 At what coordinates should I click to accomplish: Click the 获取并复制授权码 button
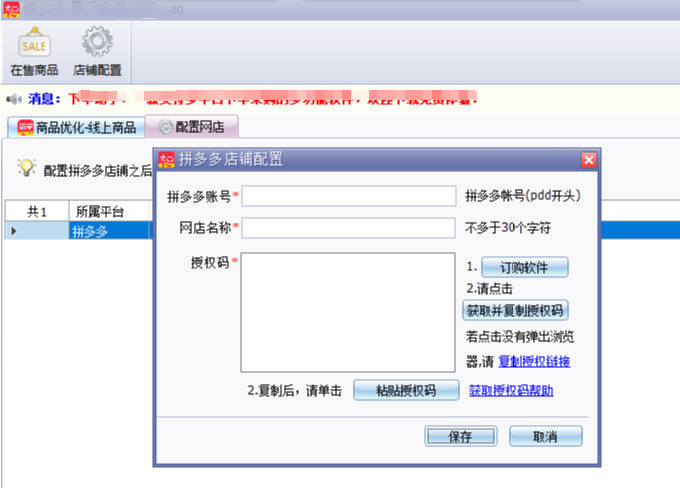click(516, 310)
